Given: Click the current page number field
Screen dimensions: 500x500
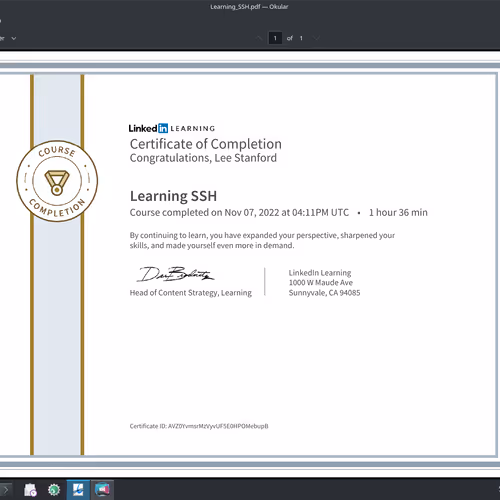Looking at the screenshot, I should tap(275, 38).
